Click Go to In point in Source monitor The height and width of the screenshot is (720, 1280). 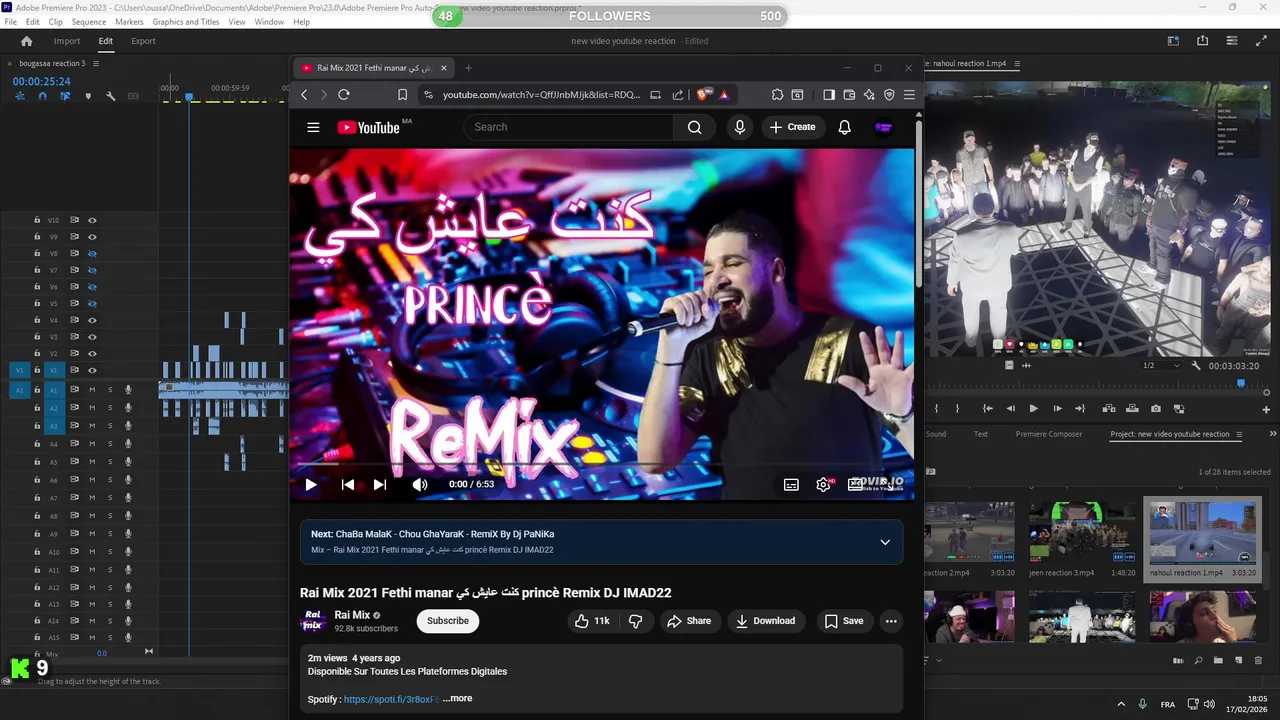pos(988,408)
